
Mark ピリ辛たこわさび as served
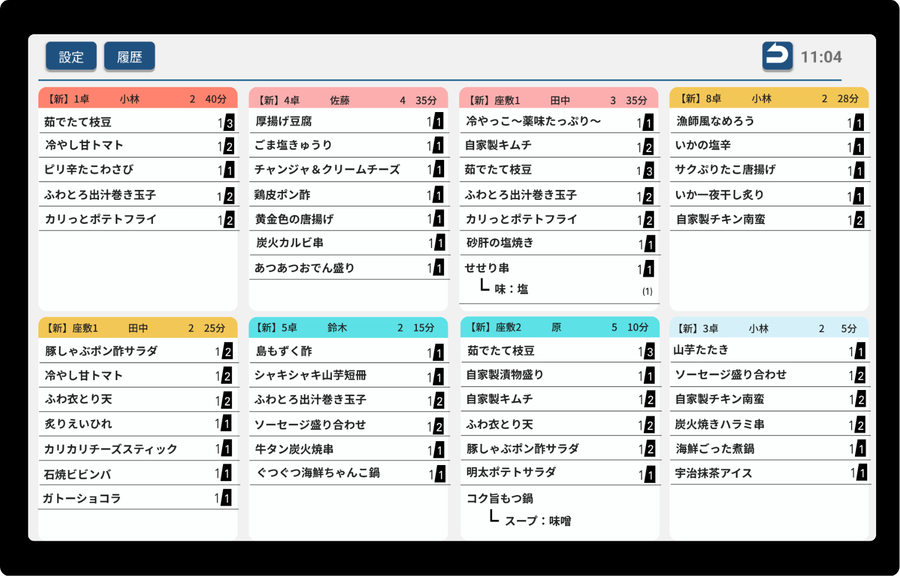(x=138, y=170)
